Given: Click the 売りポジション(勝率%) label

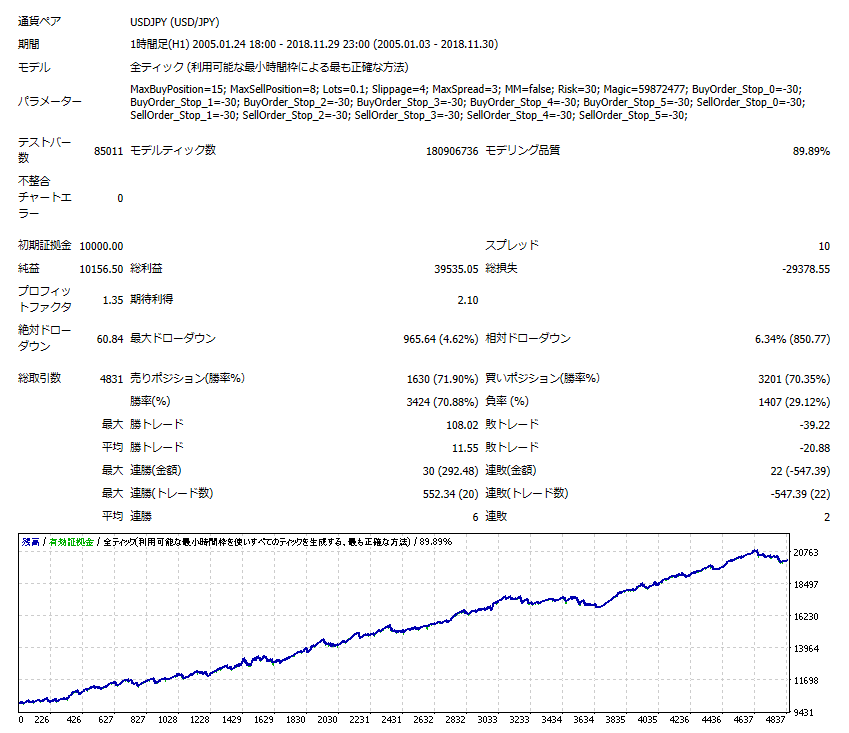Looking at the screenshot, I should pos(187,378).
